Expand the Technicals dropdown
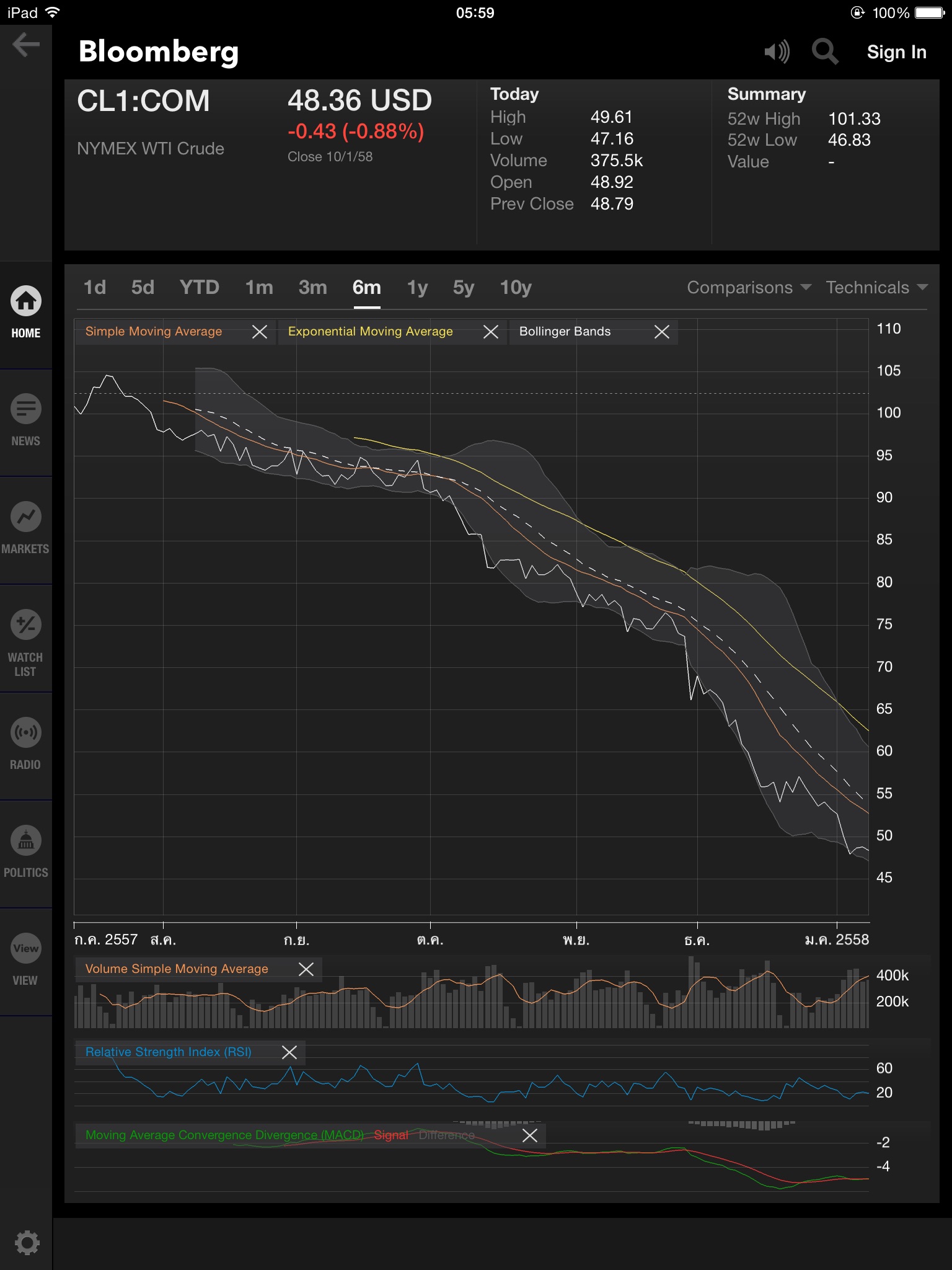This screenshot has width=952, height=1270. coord(876,287)
